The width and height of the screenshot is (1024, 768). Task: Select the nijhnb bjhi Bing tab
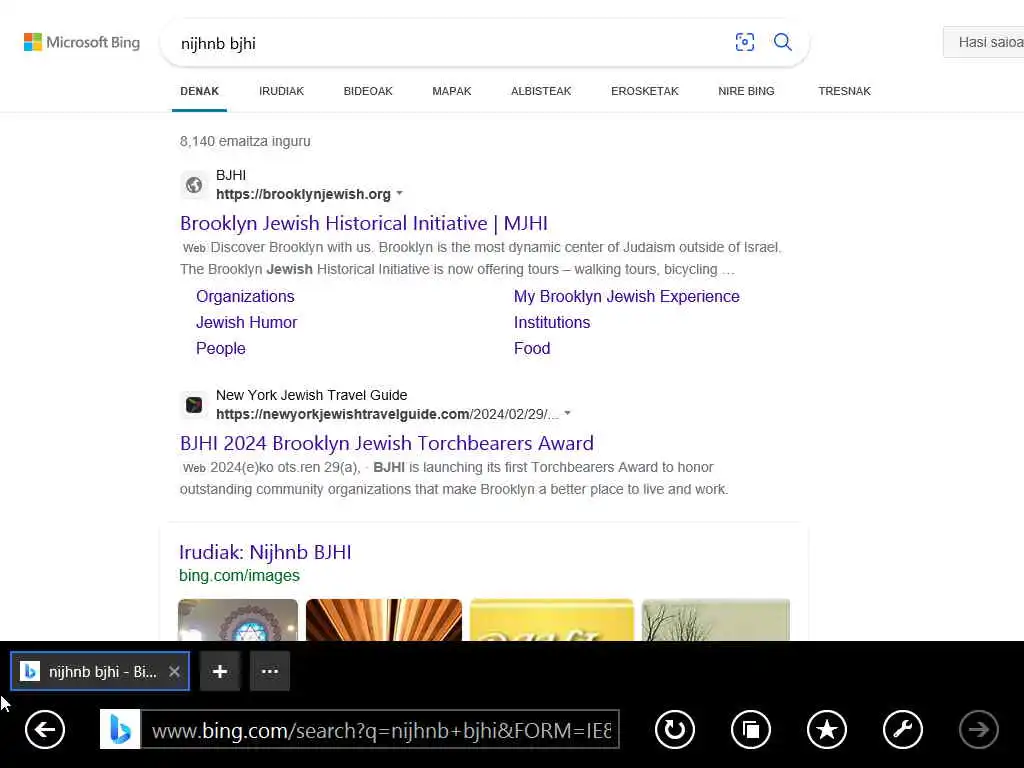[x=100, y=671]
